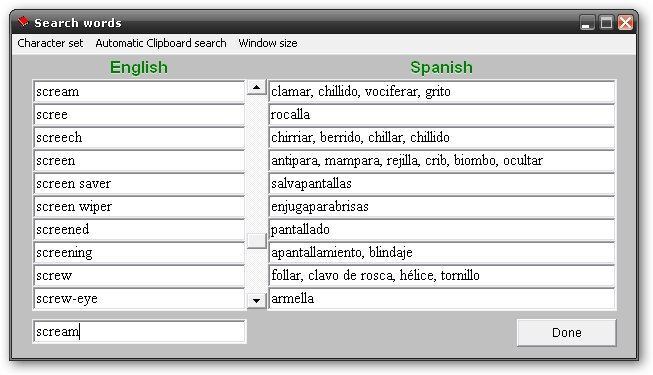Screen dimensions: 653x375
Task: Select the English word 'screening'
Action: click(139, 252)
